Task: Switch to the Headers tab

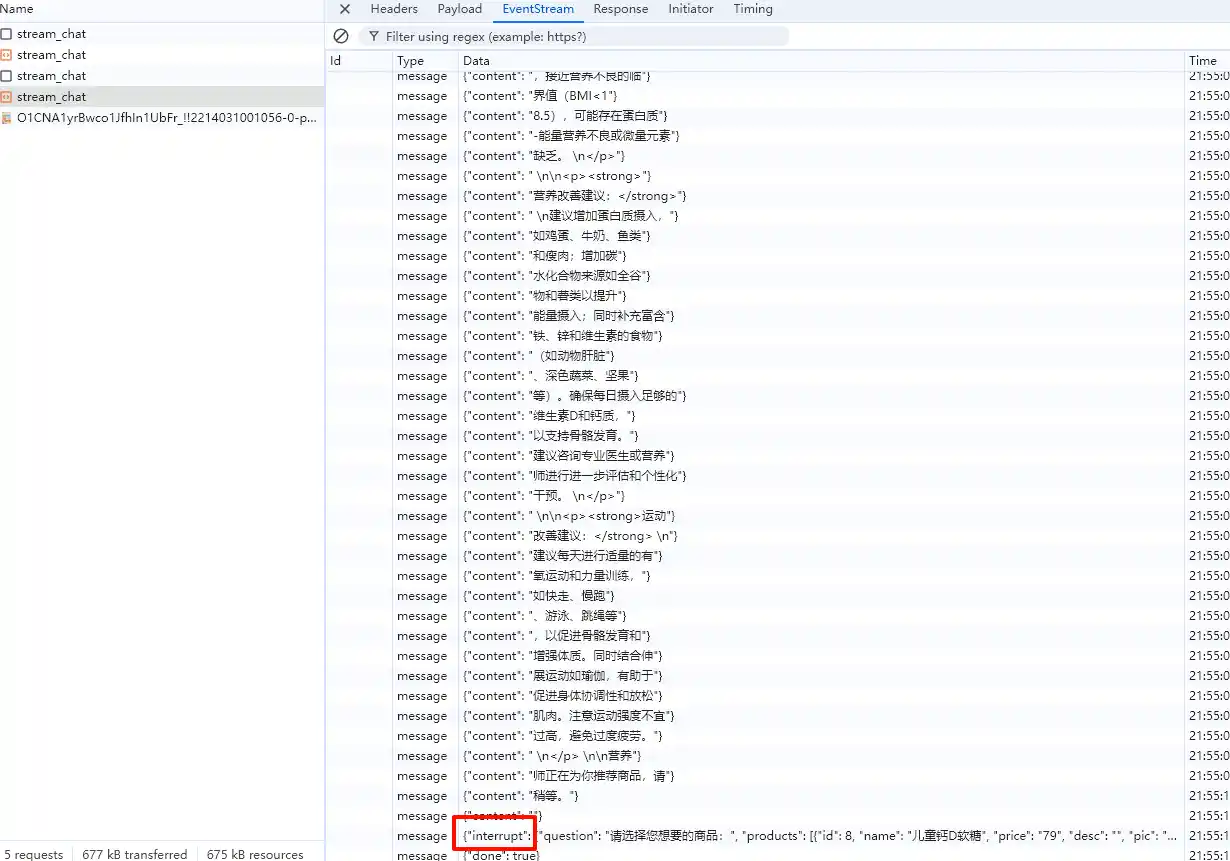Action: click(x=394, y=9)
